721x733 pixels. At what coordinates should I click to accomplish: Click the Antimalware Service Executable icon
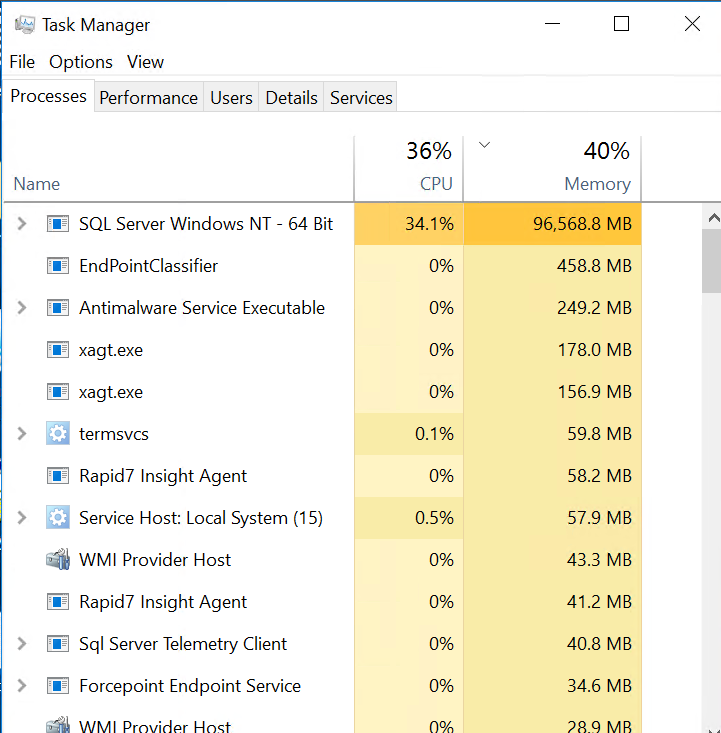coord(58,308)
